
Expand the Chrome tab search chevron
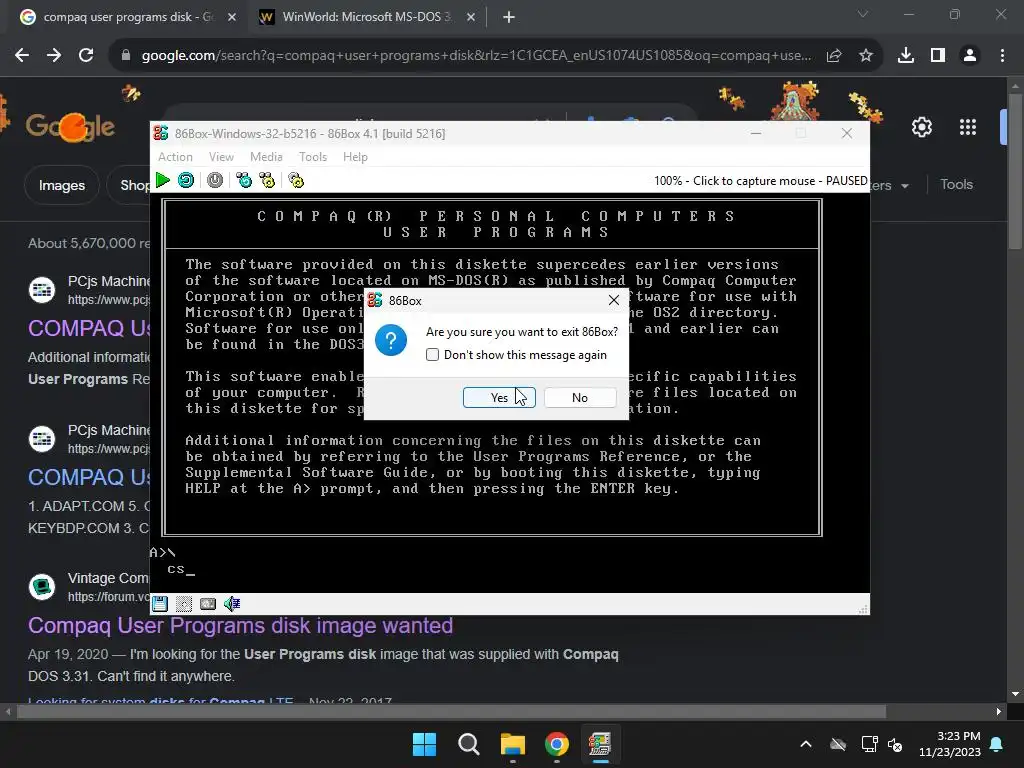(x=863, y=14)
